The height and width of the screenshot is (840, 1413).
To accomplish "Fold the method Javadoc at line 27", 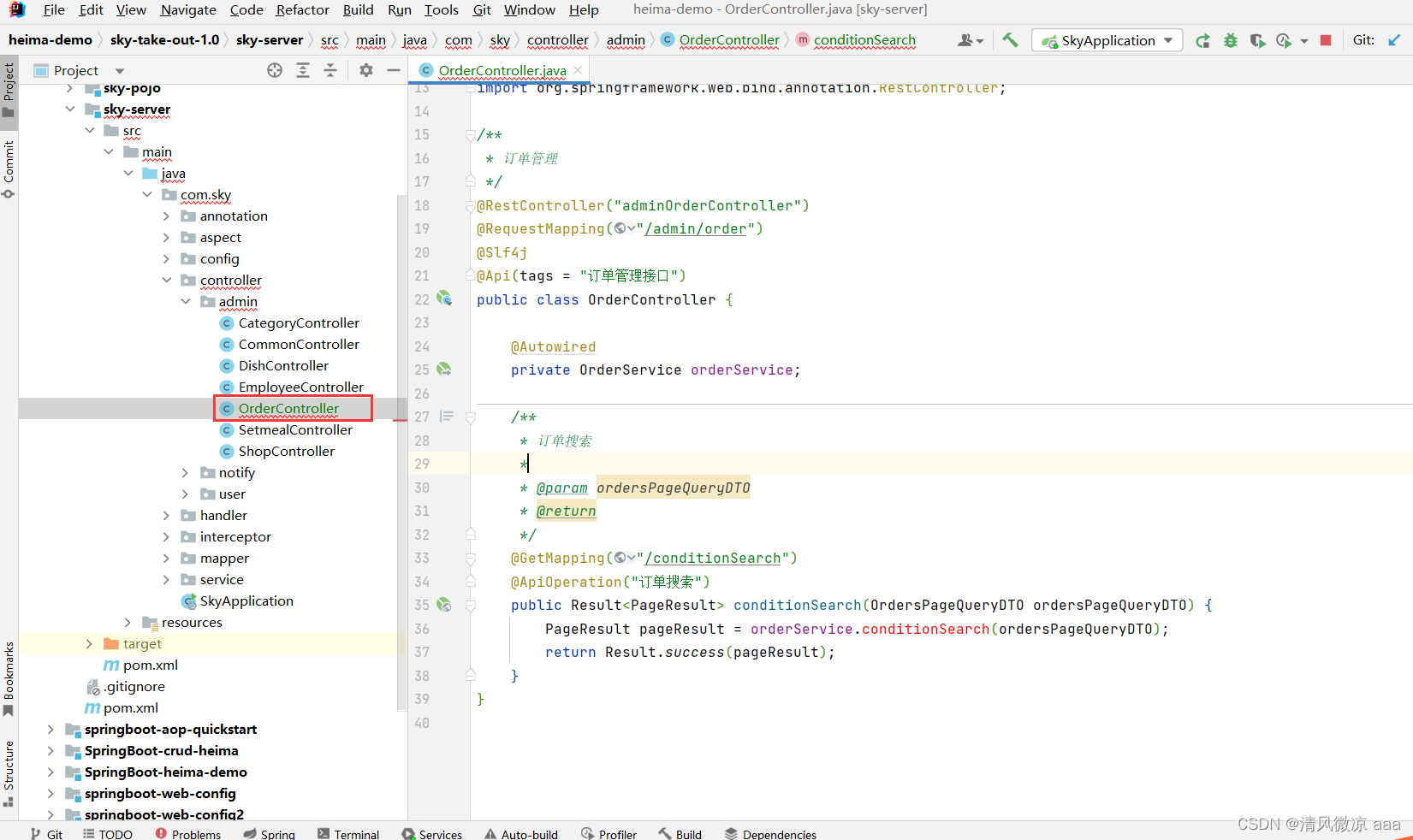I will coord(470,417).
